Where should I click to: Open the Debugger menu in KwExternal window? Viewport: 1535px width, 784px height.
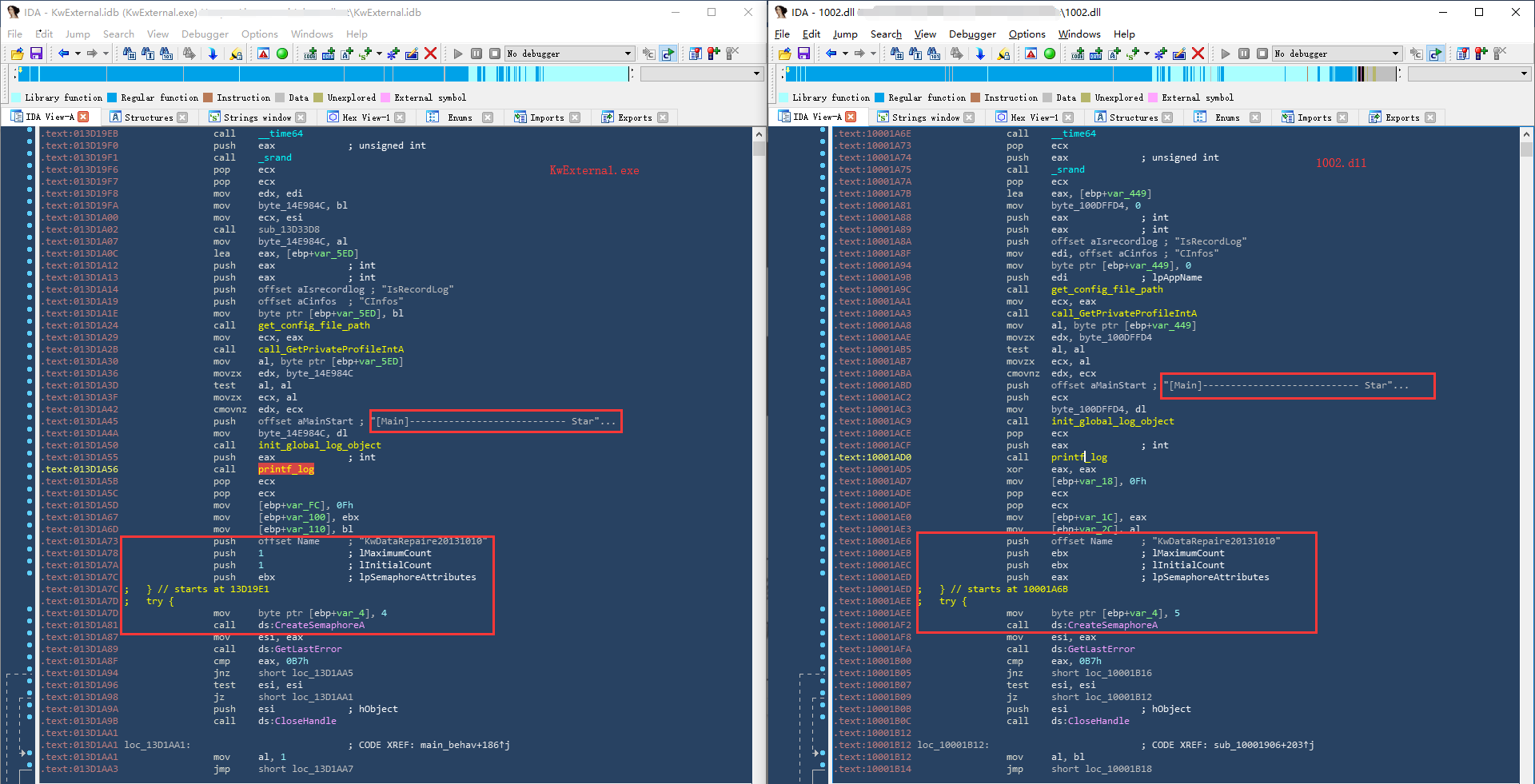205,34
